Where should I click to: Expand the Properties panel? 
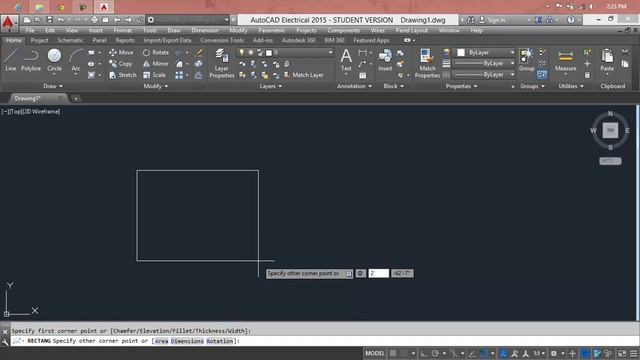coord(461,86)
